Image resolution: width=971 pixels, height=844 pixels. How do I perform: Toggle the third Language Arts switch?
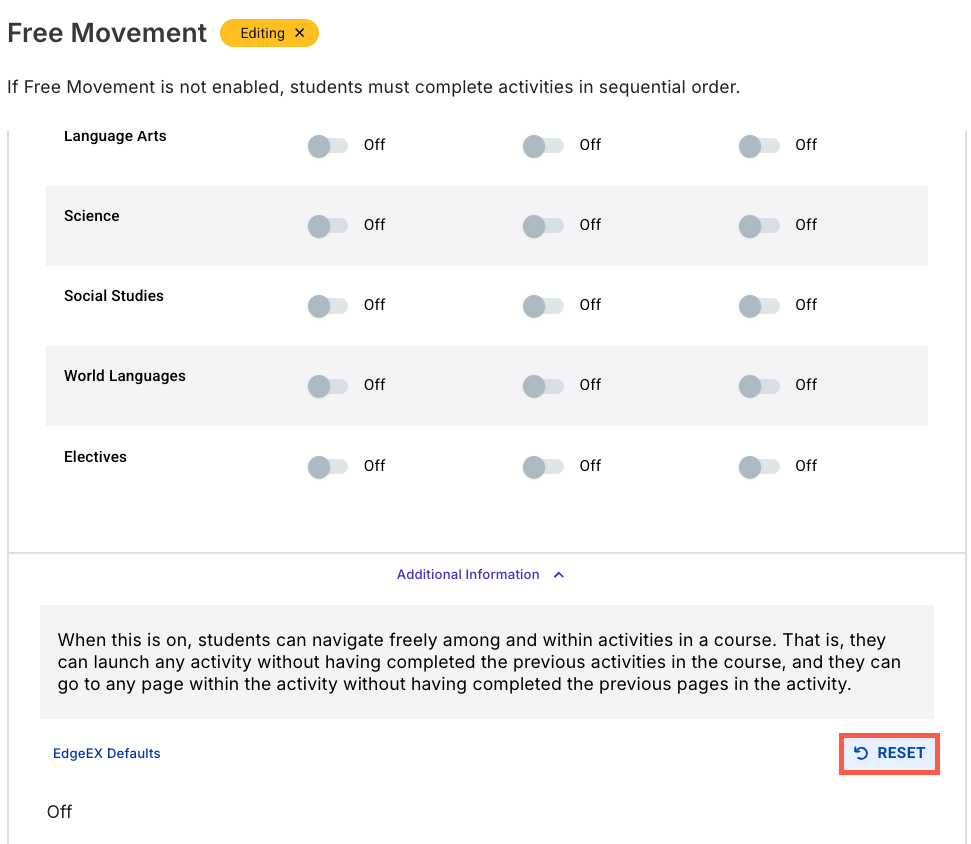coord(759,146)
